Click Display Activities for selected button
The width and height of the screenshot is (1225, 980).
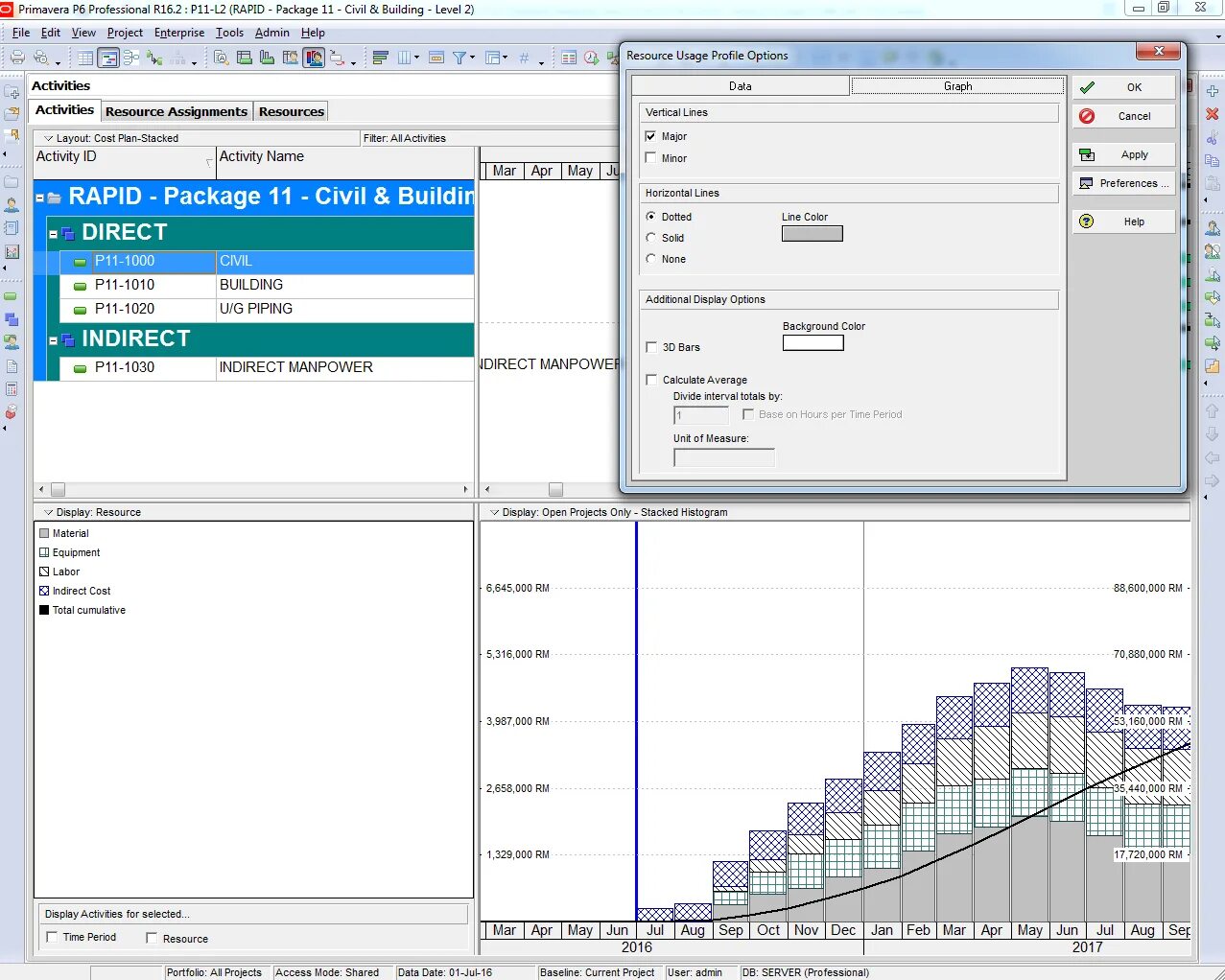coord(254,914)
